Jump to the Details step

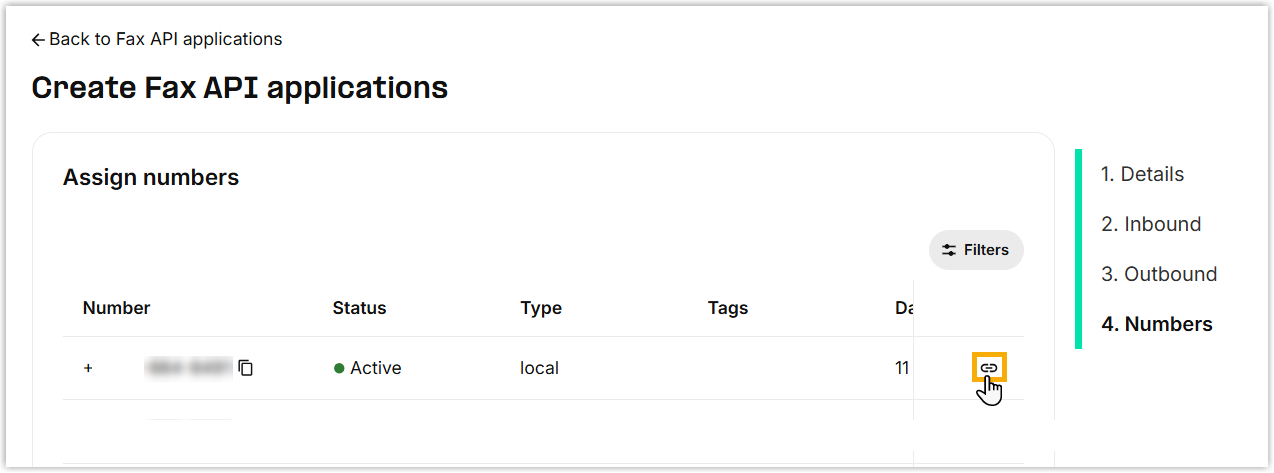tap(1142, 174)
